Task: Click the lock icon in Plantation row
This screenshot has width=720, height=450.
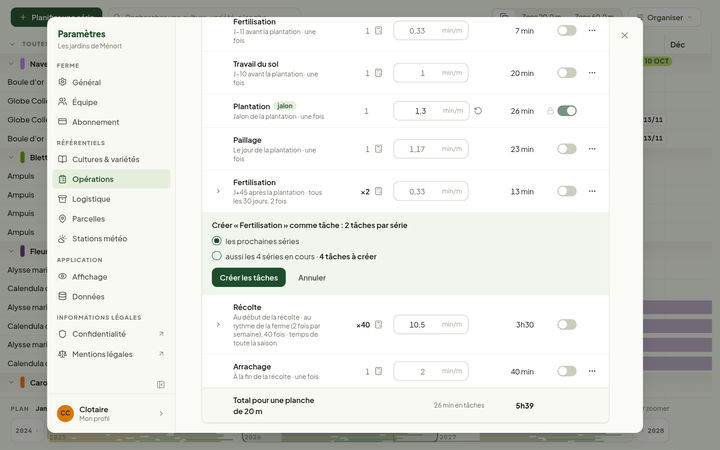Action: coord(550,111)
